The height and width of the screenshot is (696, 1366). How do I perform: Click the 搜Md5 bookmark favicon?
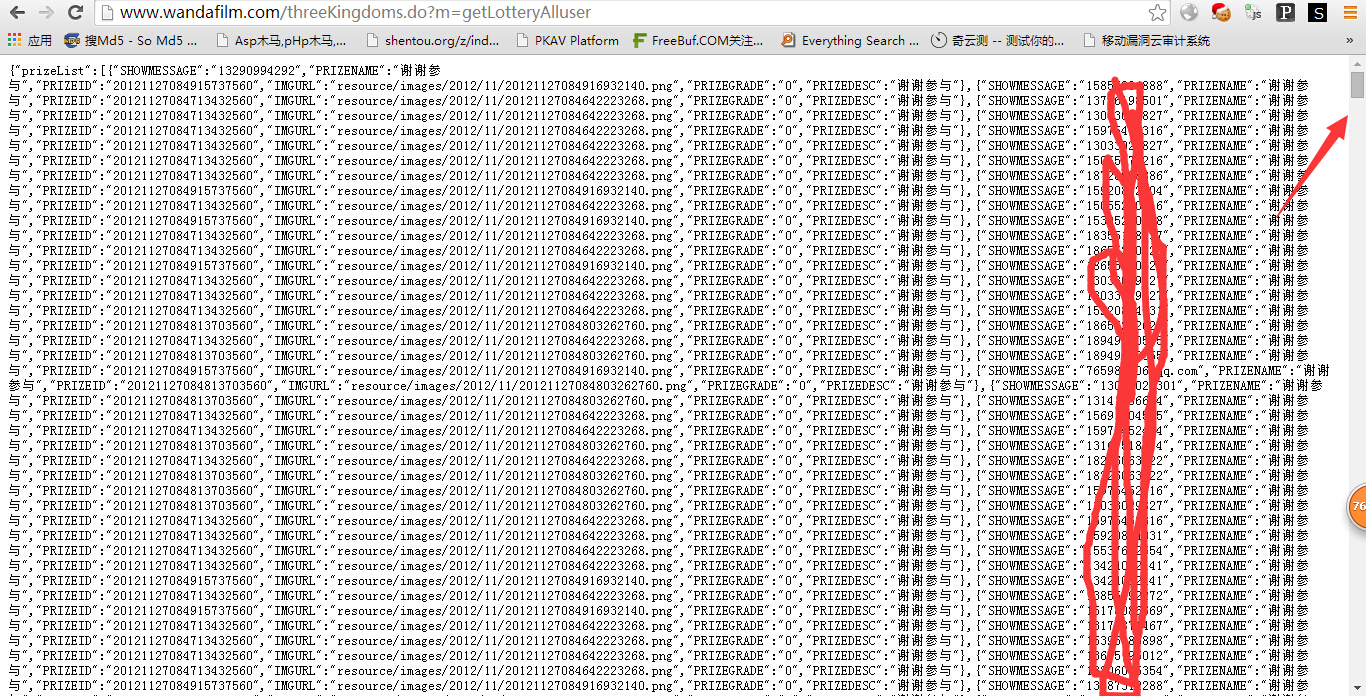[x=72, y=41]
